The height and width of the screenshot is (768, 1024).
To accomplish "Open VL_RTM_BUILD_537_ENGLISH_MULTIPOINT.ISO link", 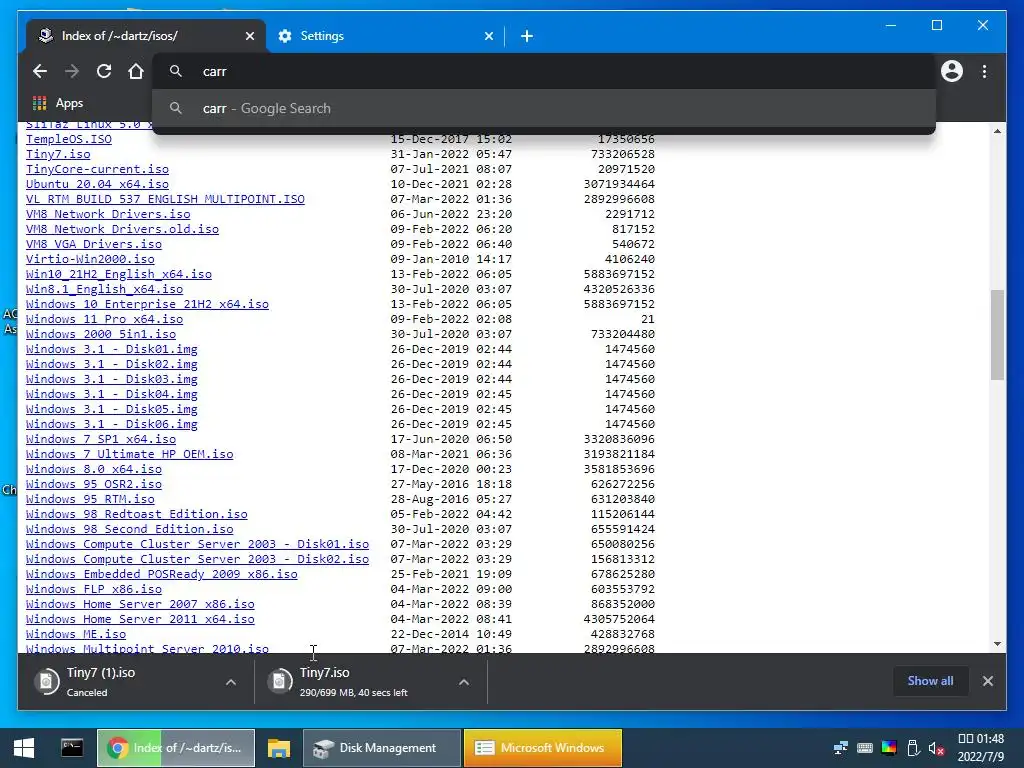I will coord(165,199).
